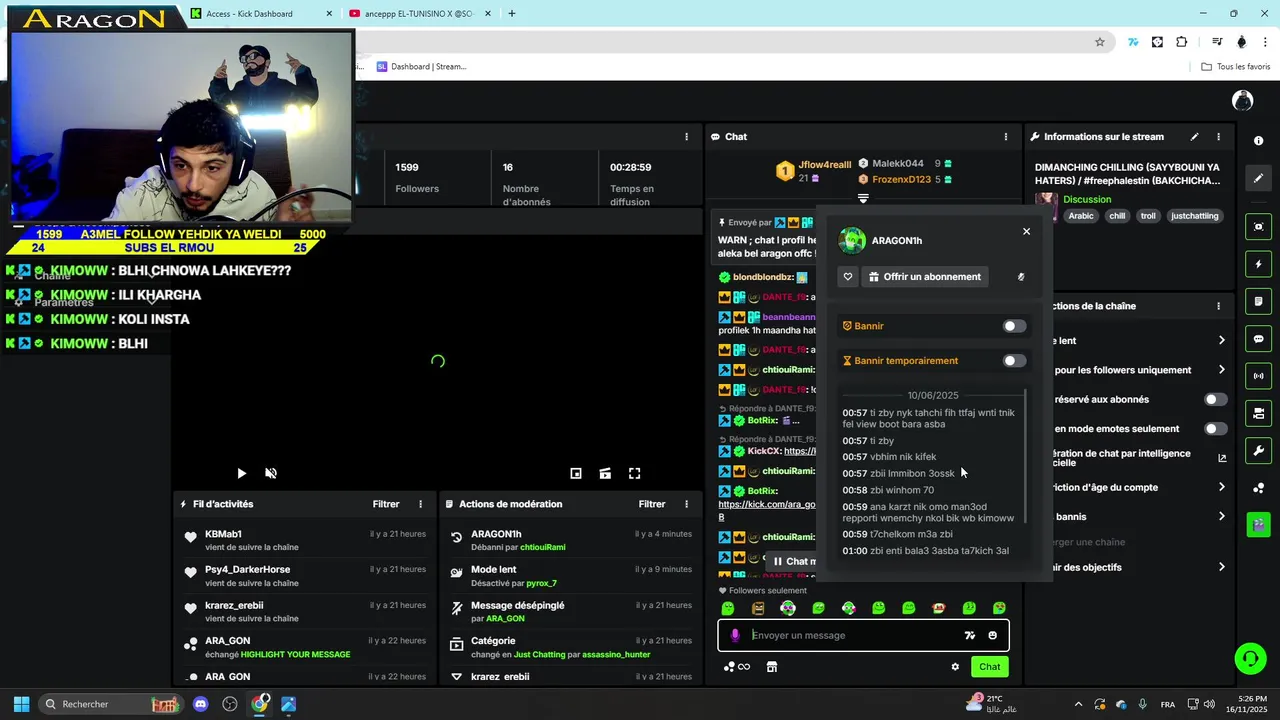The image size is (1280, 720).
Task: Click the document icon in right sidebar
Action: pyautogui.click(x=1259, y=302)
